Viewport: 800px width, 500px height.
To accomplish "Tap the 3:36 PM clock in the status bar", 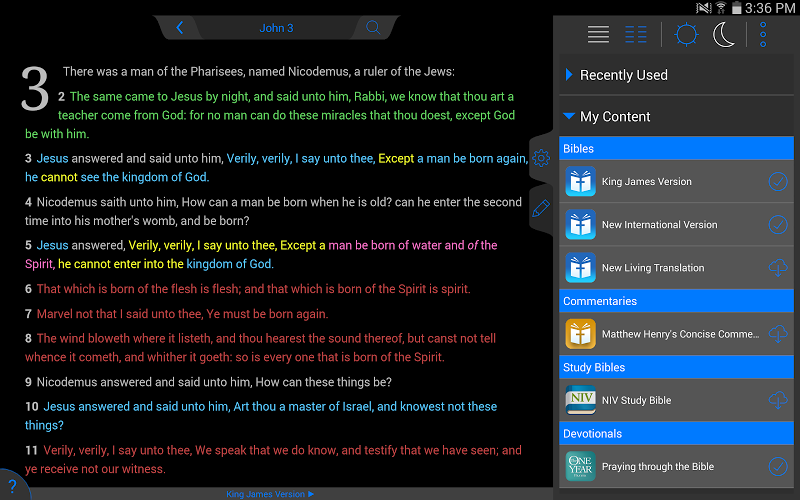I will point(769,8).
